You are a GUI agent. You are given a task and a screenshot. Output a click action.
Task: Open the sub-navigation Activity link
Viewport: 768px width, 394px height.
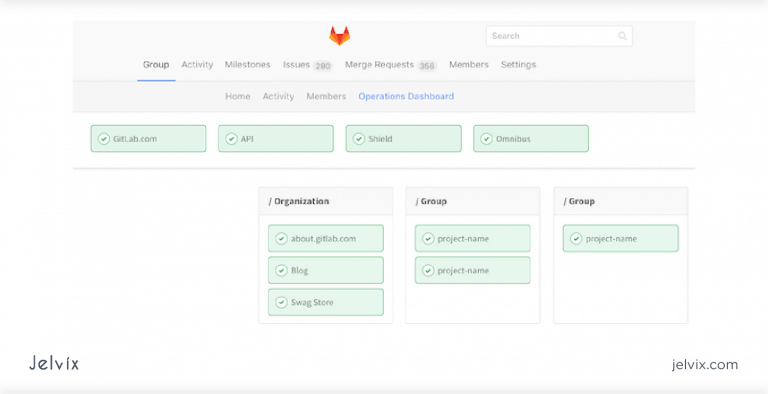(278, 97)
